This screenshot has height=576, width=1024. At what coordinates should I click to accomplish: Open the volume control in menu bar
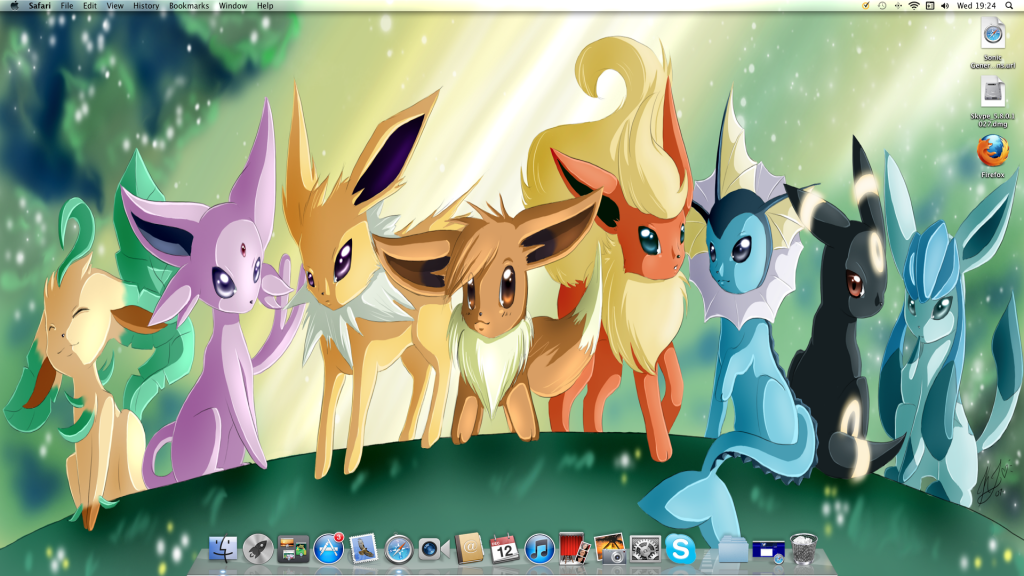(x=945, y=6)
